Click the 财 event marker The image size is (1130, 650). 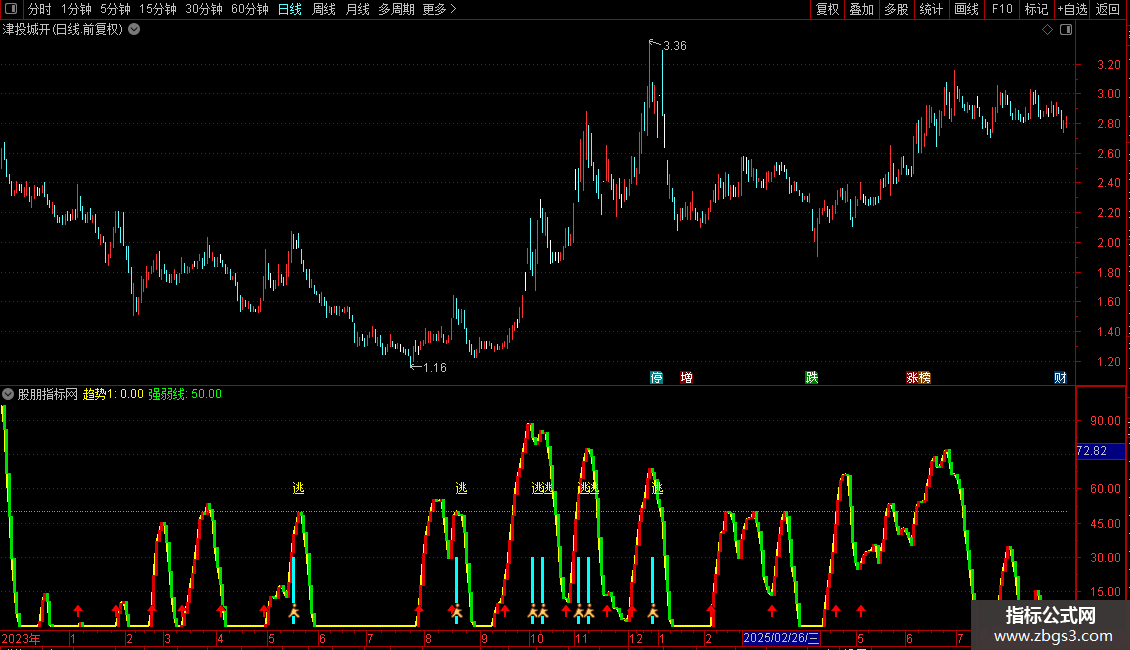click(x=1060, y=378)
